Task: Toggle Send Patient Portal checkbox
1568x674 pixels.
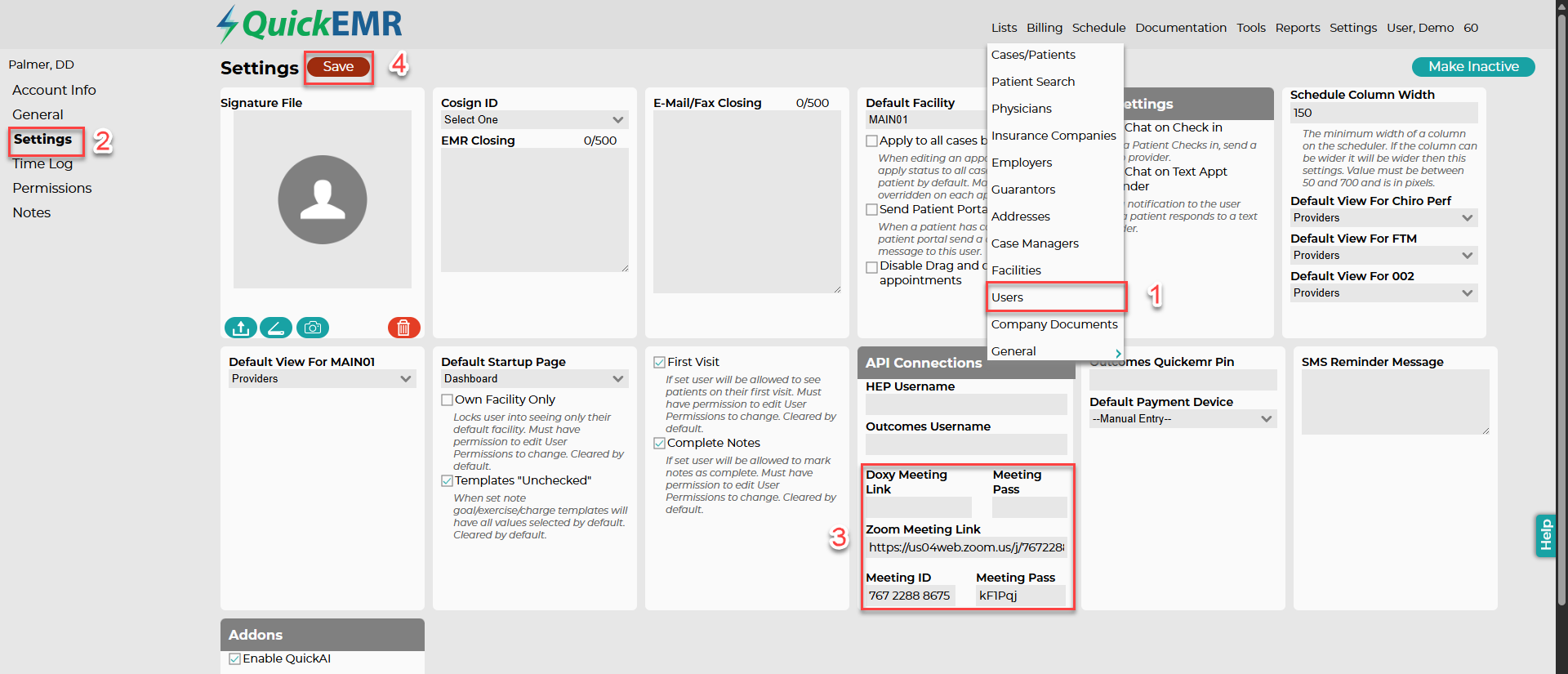Action: tap(871, 210)
